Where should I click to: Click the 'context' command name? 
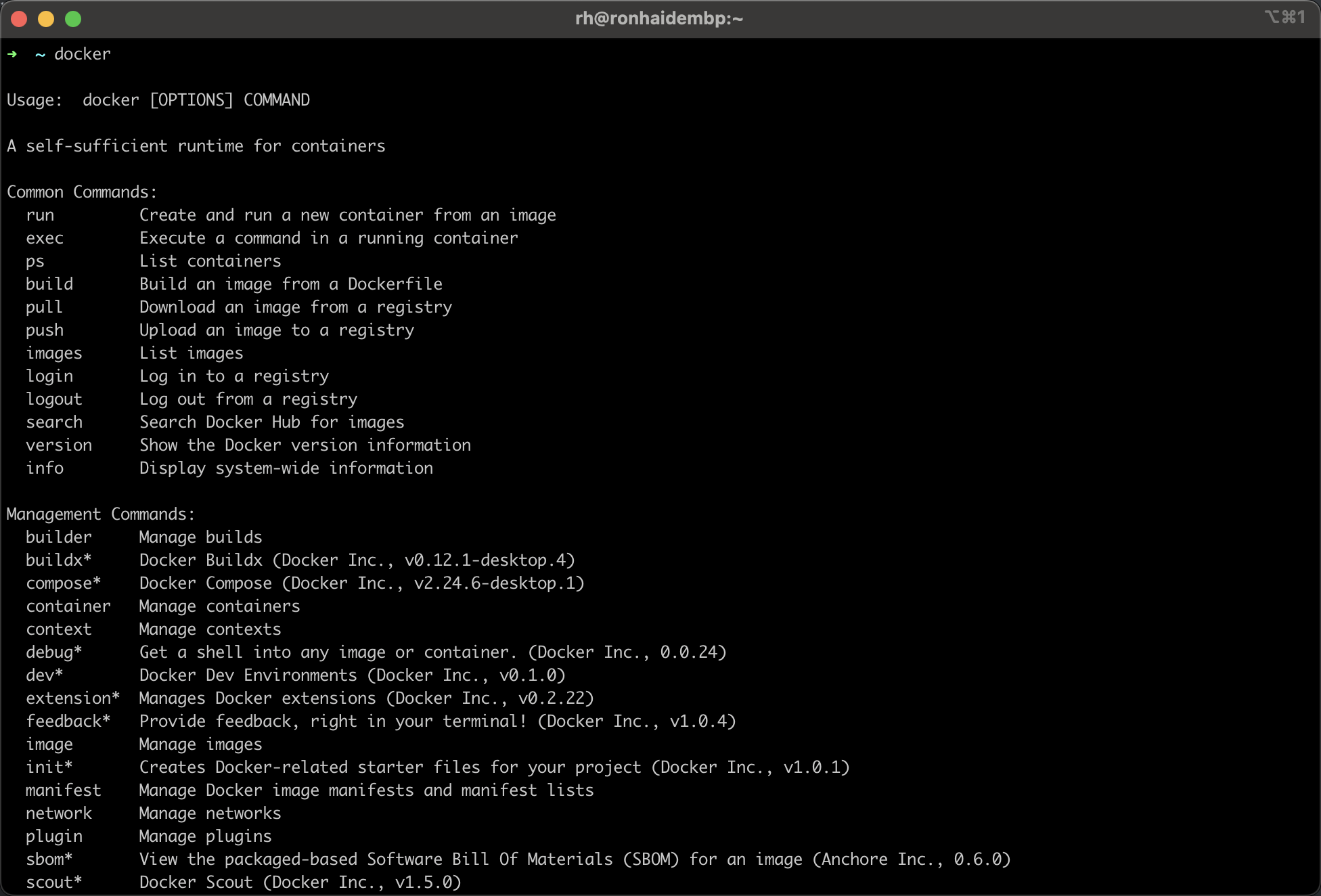[x=59, y=629]
